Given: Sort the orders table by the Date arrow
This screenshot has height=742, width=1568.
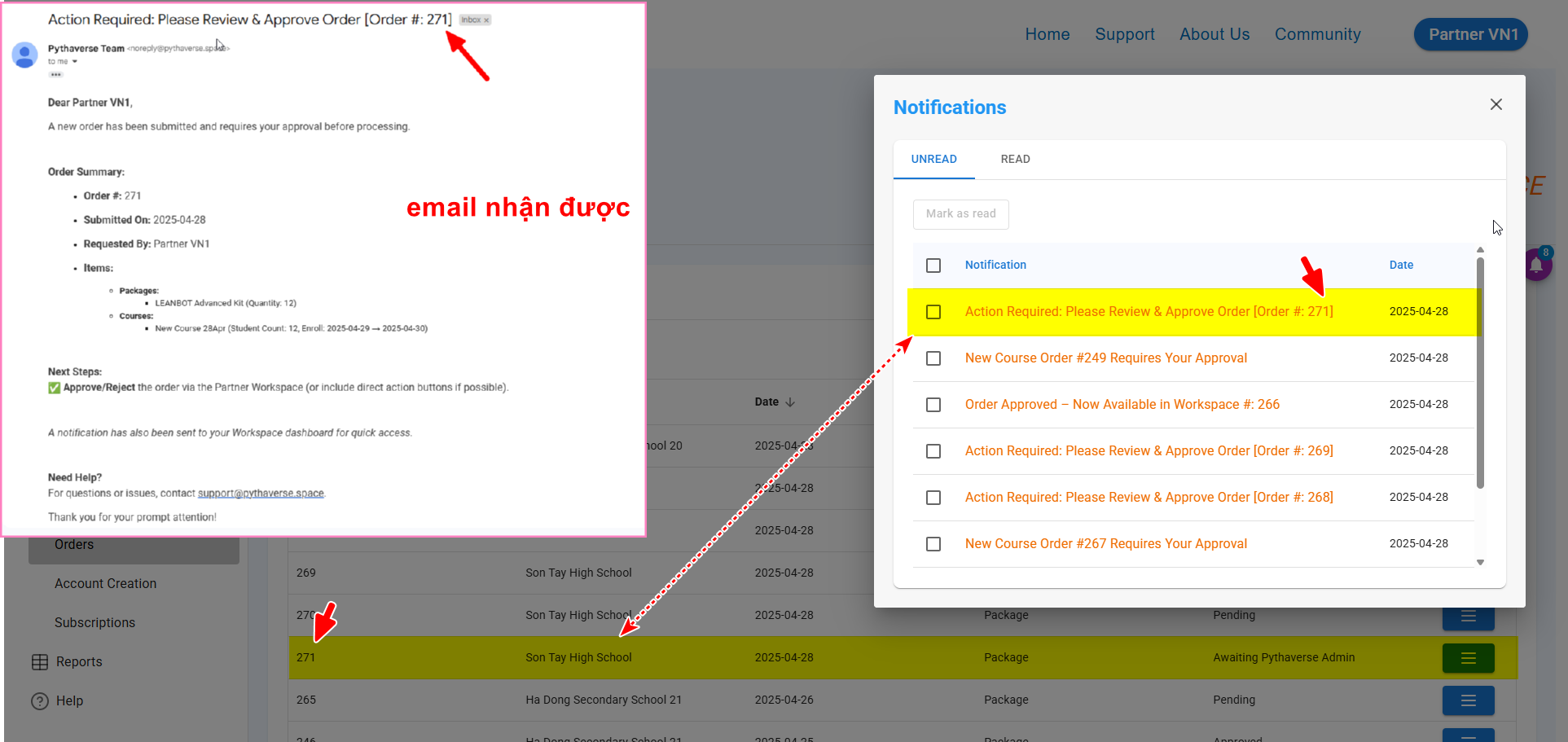Looking at the screenshot, I should (x=790, y=402).
